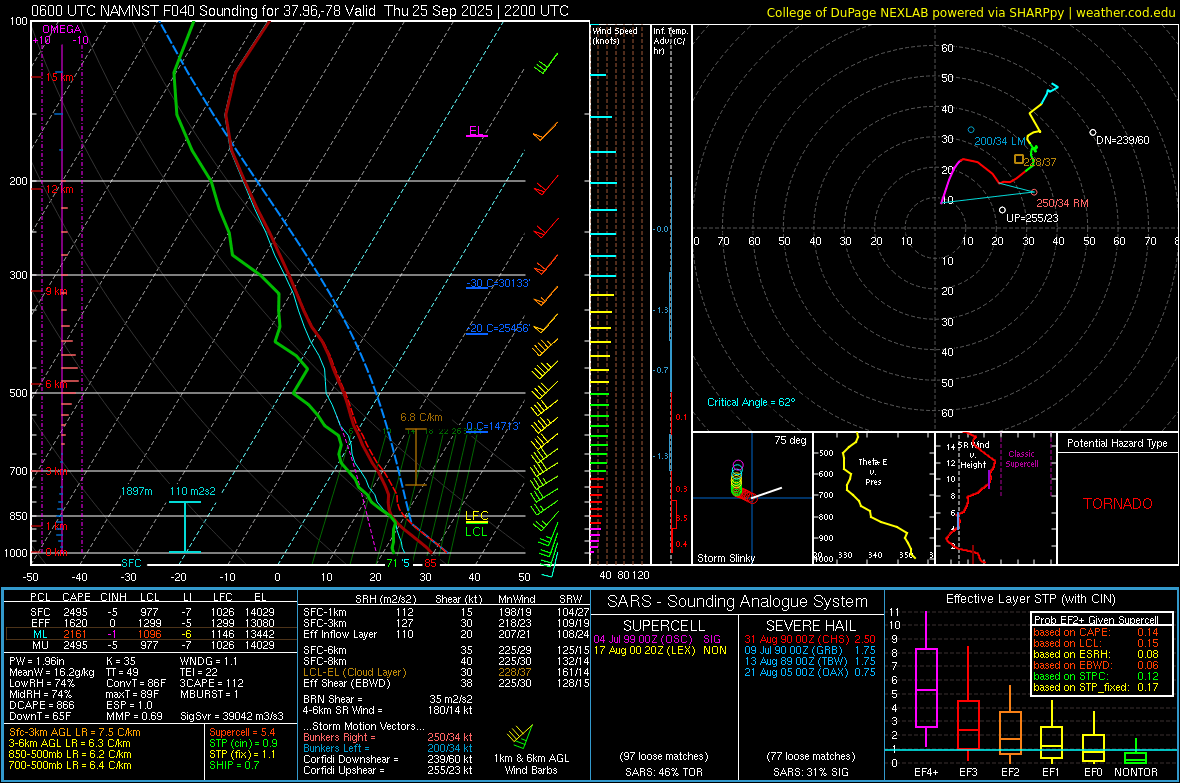Select the SFC parcel row in CAPE table
The width and height of the screenshot is (1180, 783).
pos(151,612)
